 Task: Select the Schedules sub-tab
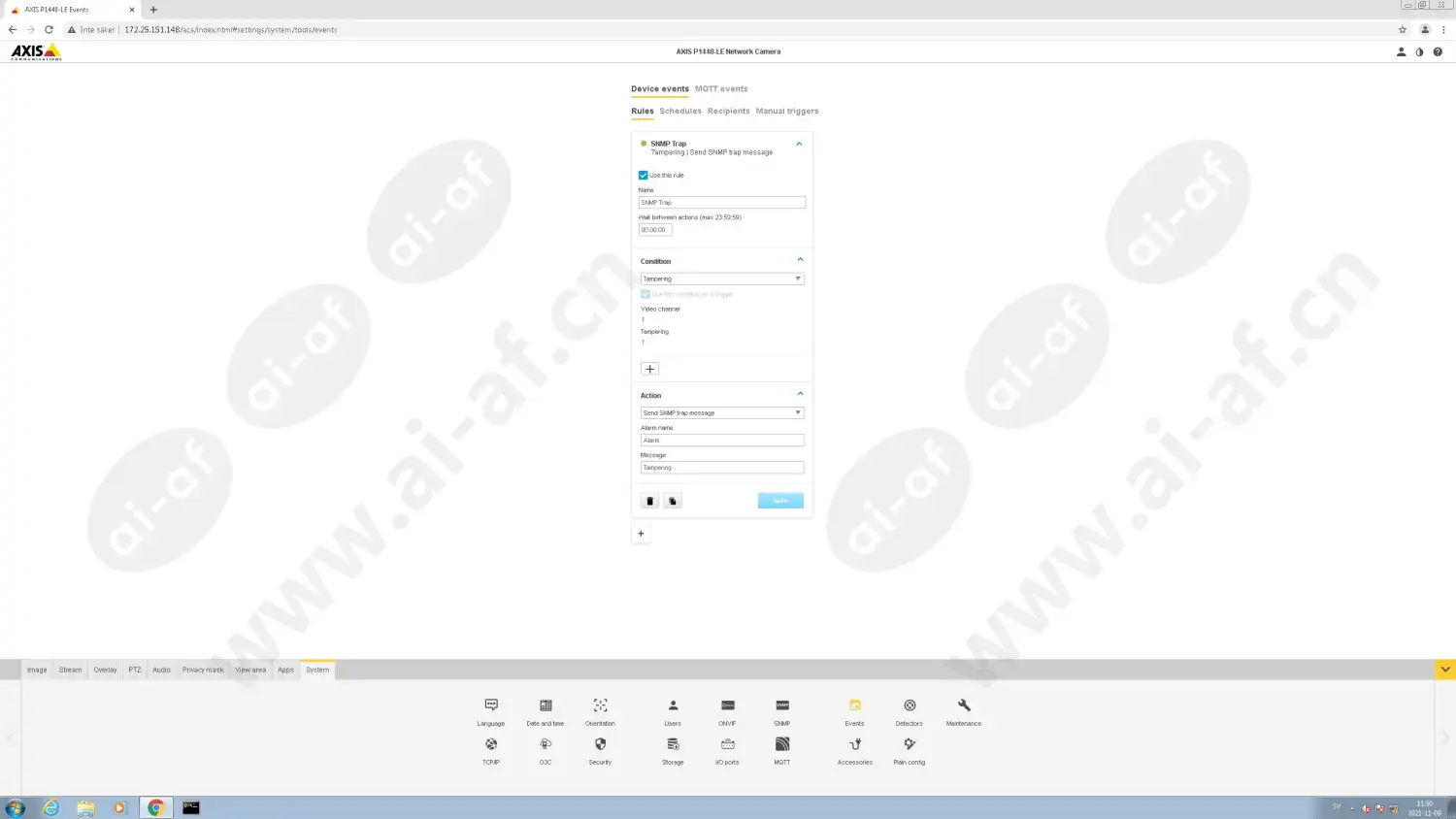(x=680, y=112)
